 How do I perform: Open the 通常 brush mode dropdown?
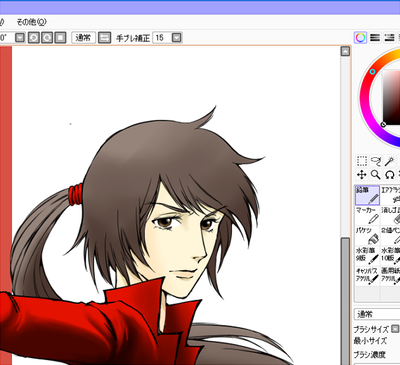pos(377,314)
